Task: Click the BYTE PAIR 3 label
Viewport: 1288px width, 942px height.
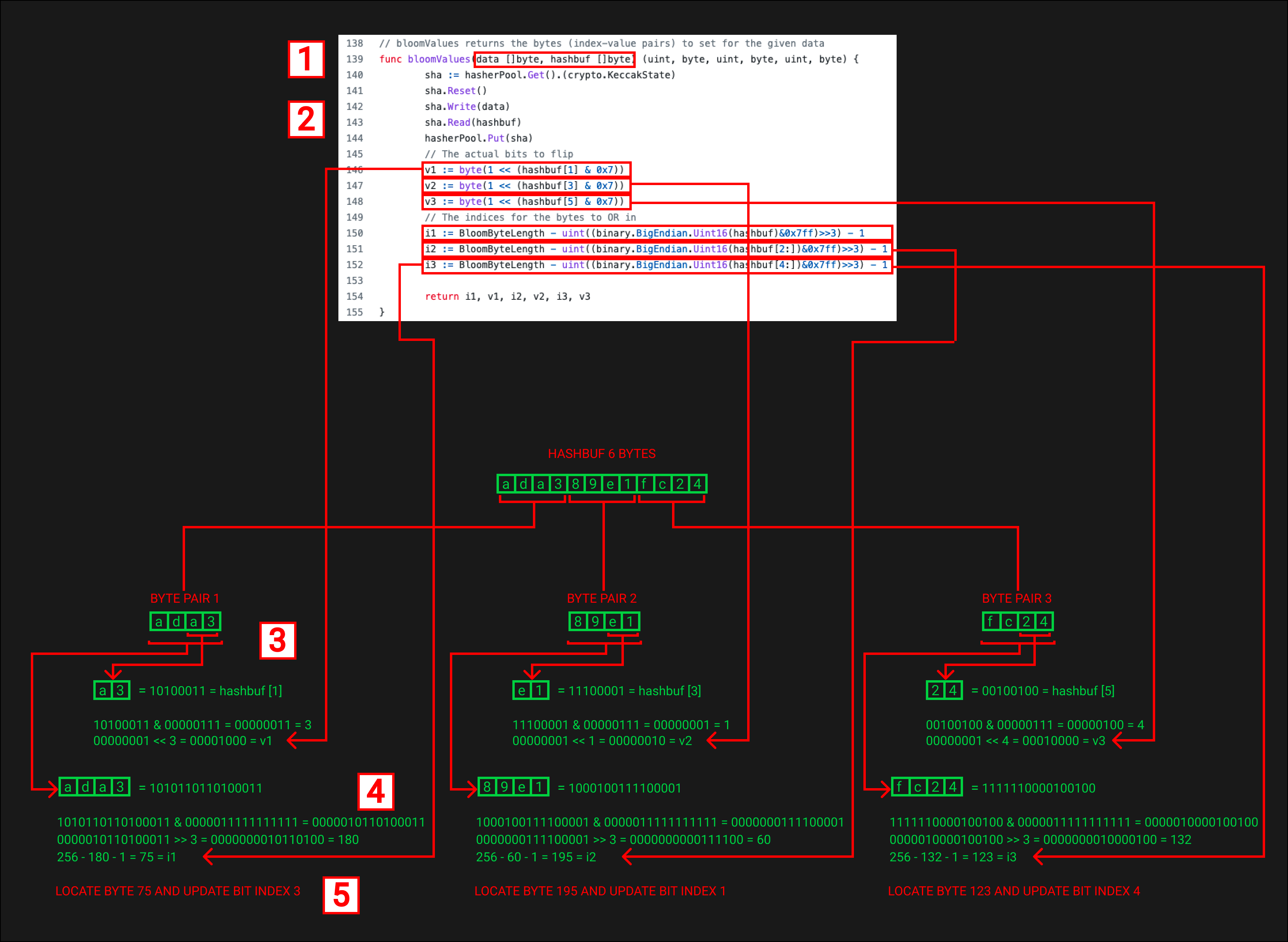Action: (1016, 598)
